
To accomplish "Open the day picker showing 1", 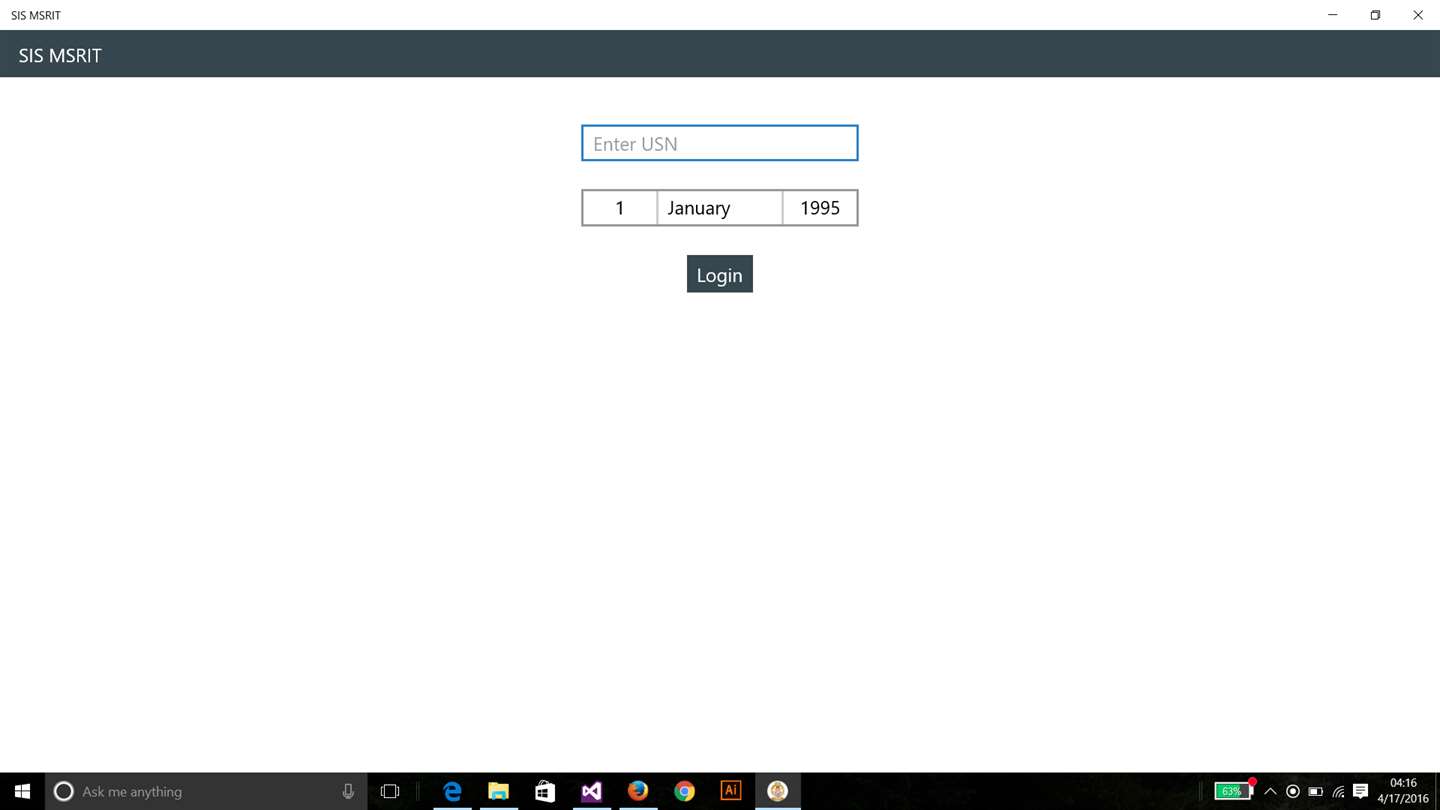I will point(619,208).
